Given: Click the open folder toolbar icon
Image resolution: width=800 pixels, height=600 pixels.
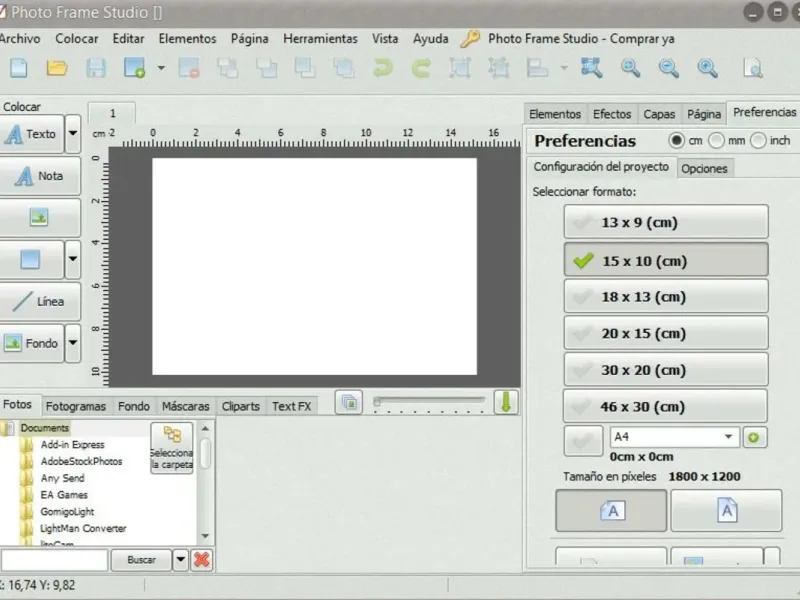Looking at the screenshot, I should coord(57,68).
